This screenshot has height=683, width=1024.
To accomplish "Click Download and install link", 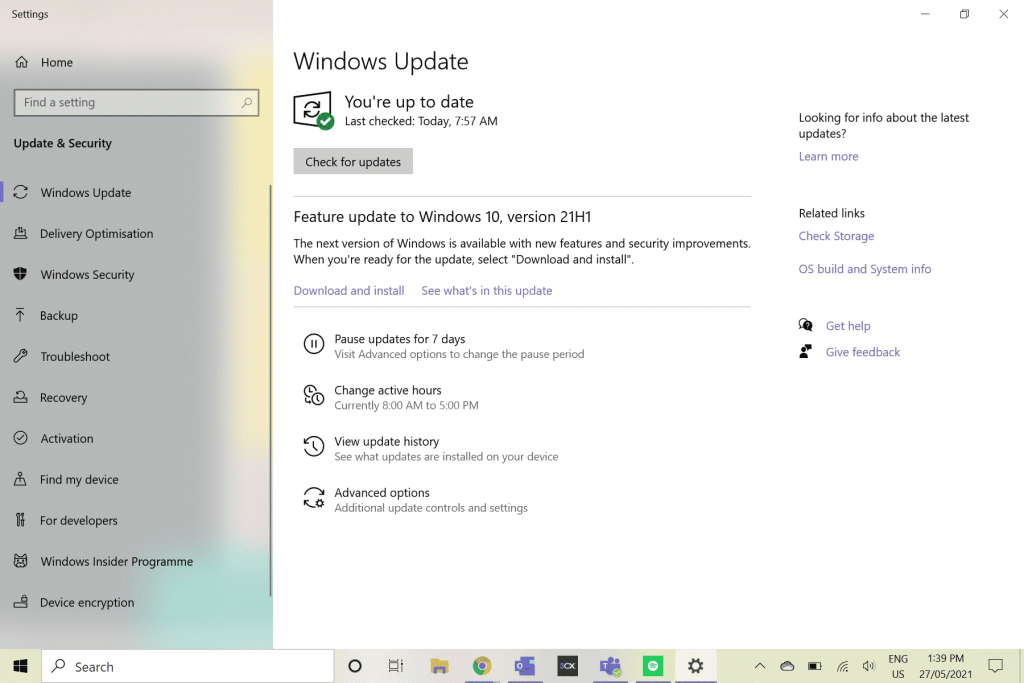I will pos(349,291).
